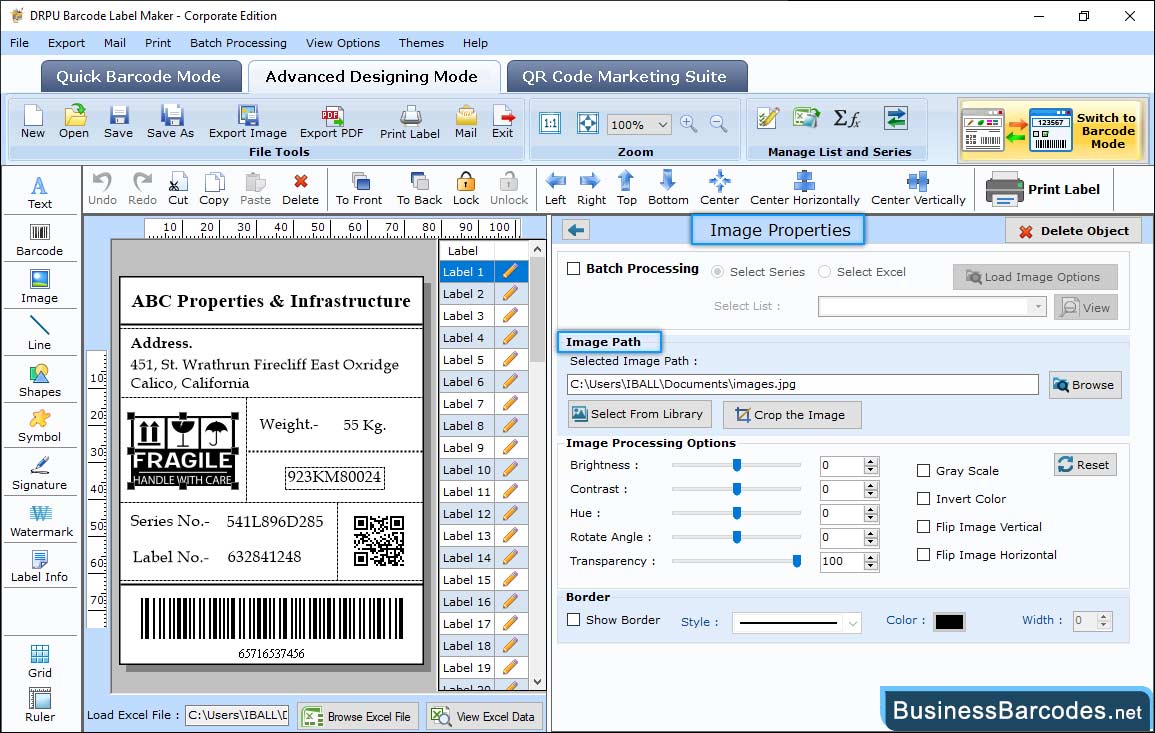Screen dimensions: 1155x733
Task: Zoom in with magnifier plus
Action: click(689, 124)
